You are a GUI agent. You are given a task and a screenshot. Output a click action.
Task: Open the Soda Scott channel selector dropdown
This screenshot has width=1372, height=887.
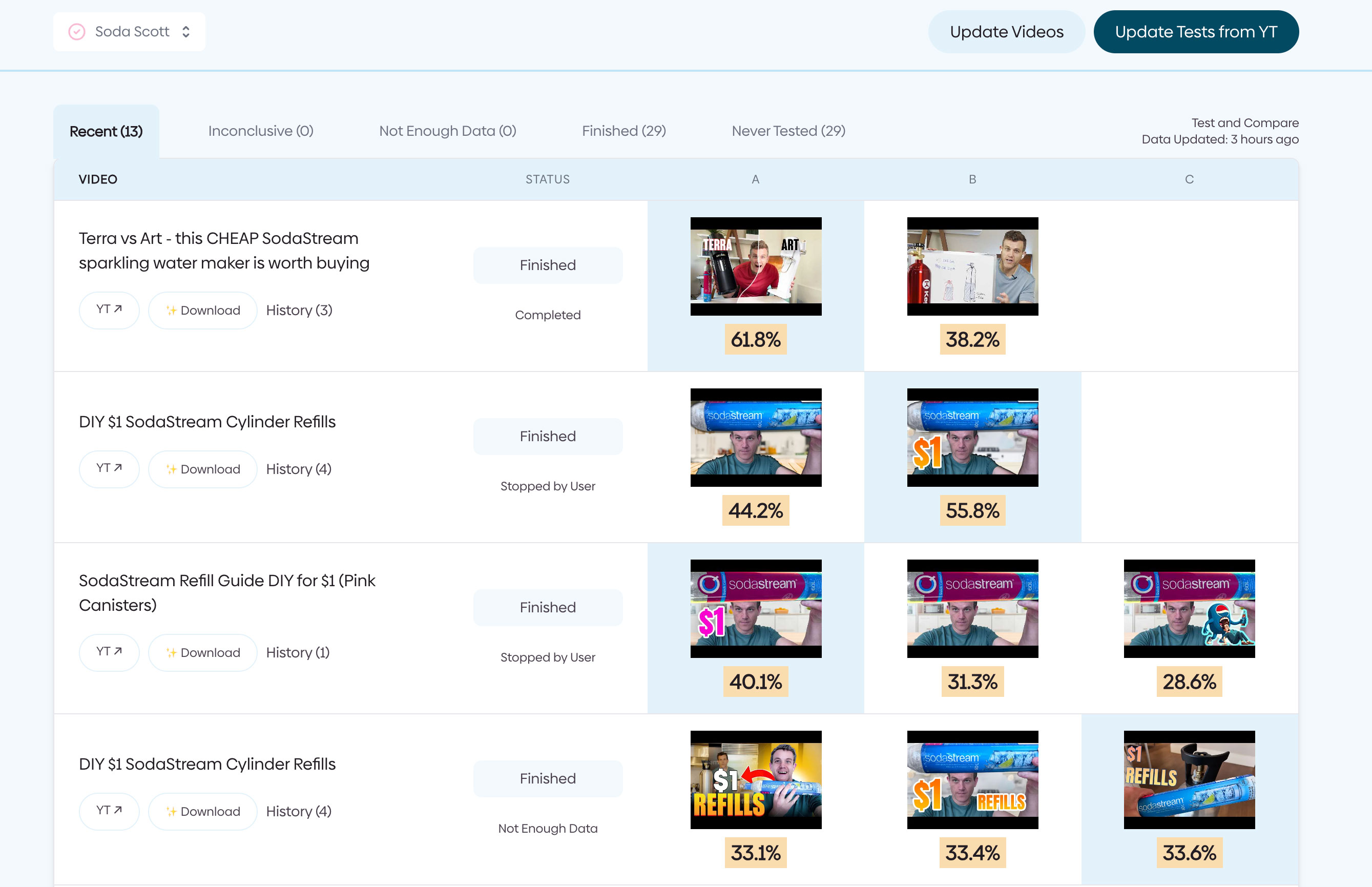pos(185,32)
